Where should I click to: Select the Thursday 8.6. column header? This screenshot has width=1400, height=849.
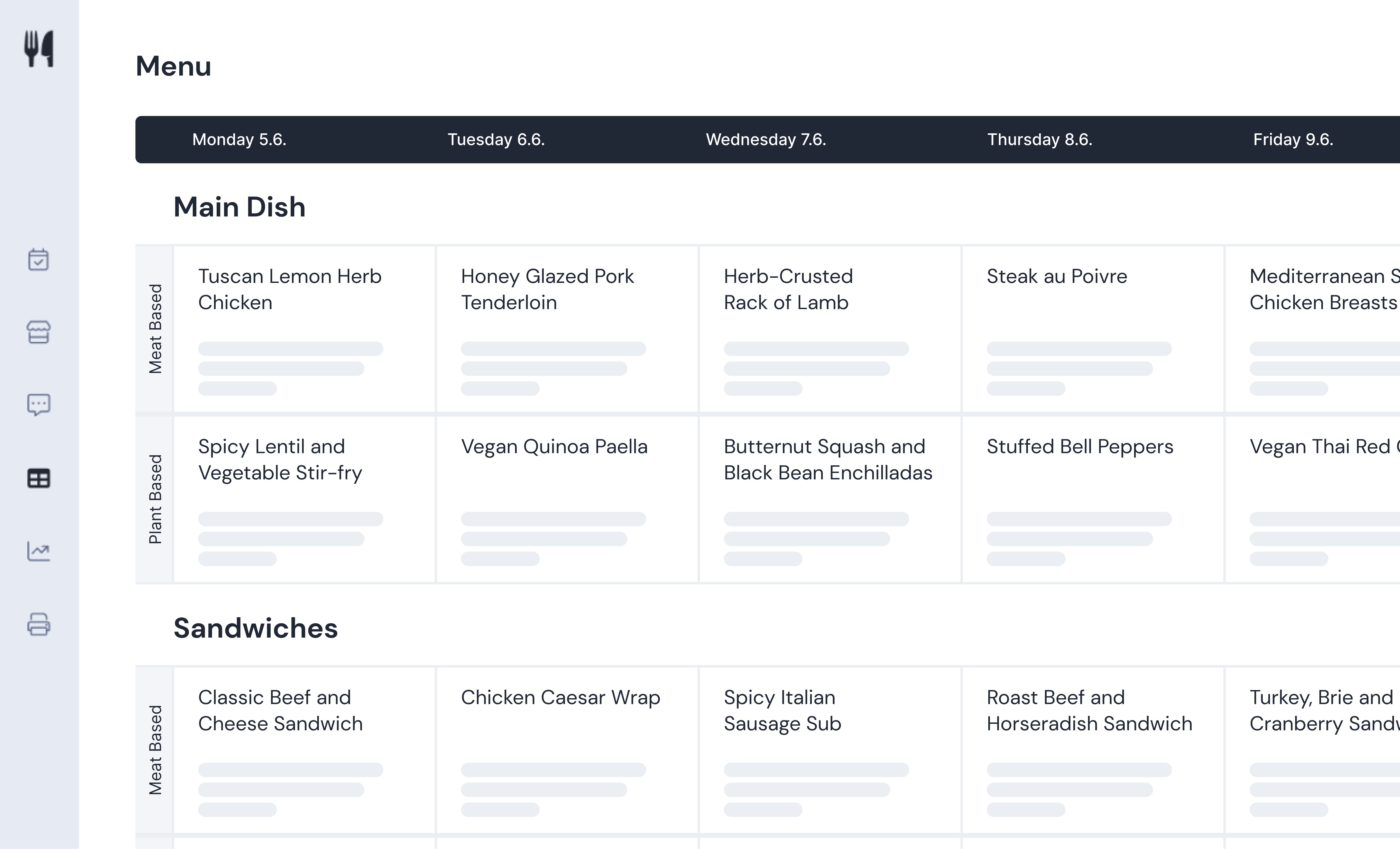1040,139
